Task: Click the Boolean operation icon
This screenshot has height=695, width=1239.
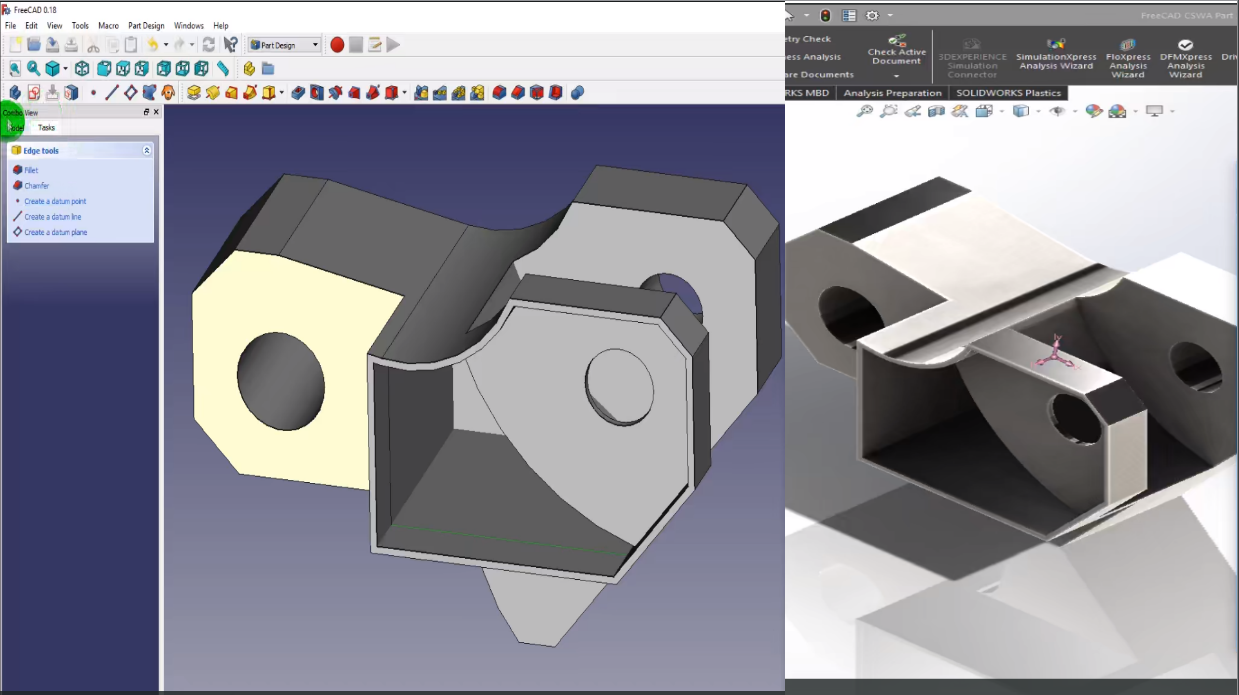Action: pyautogui.click(x=577, y=92)
